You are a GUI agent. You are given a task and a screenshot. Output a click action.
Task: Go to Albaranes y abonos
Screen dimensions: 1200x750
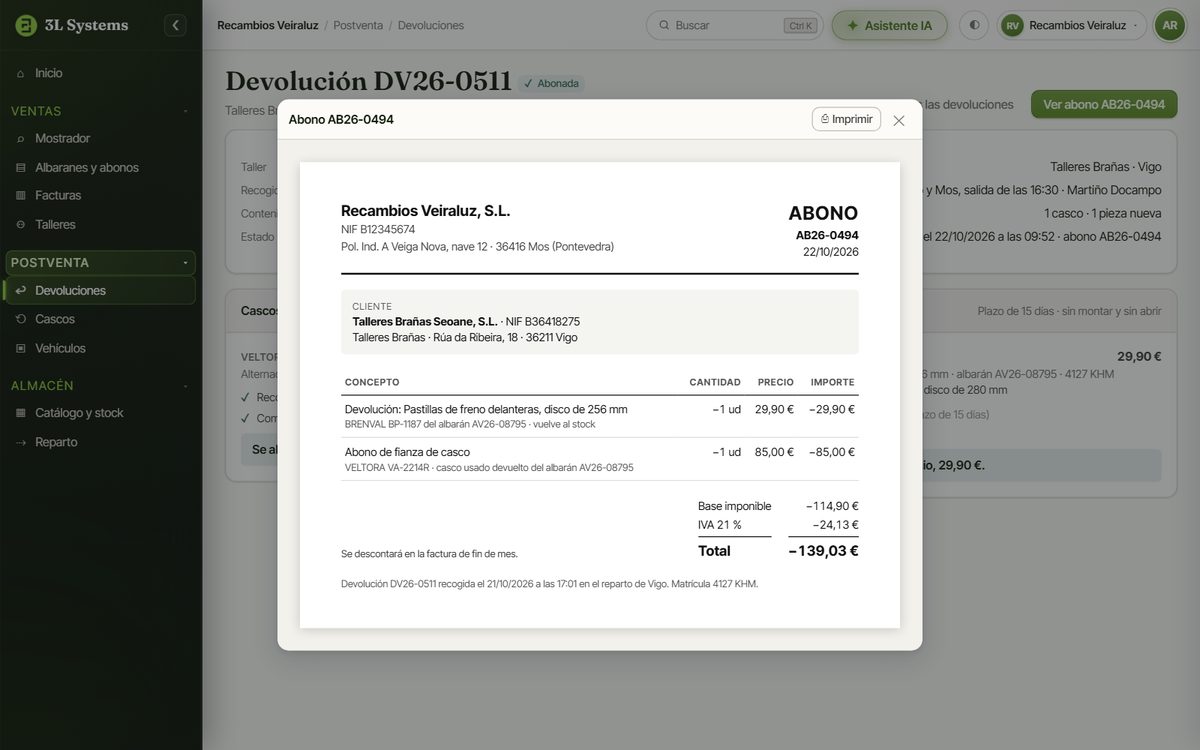101,167
